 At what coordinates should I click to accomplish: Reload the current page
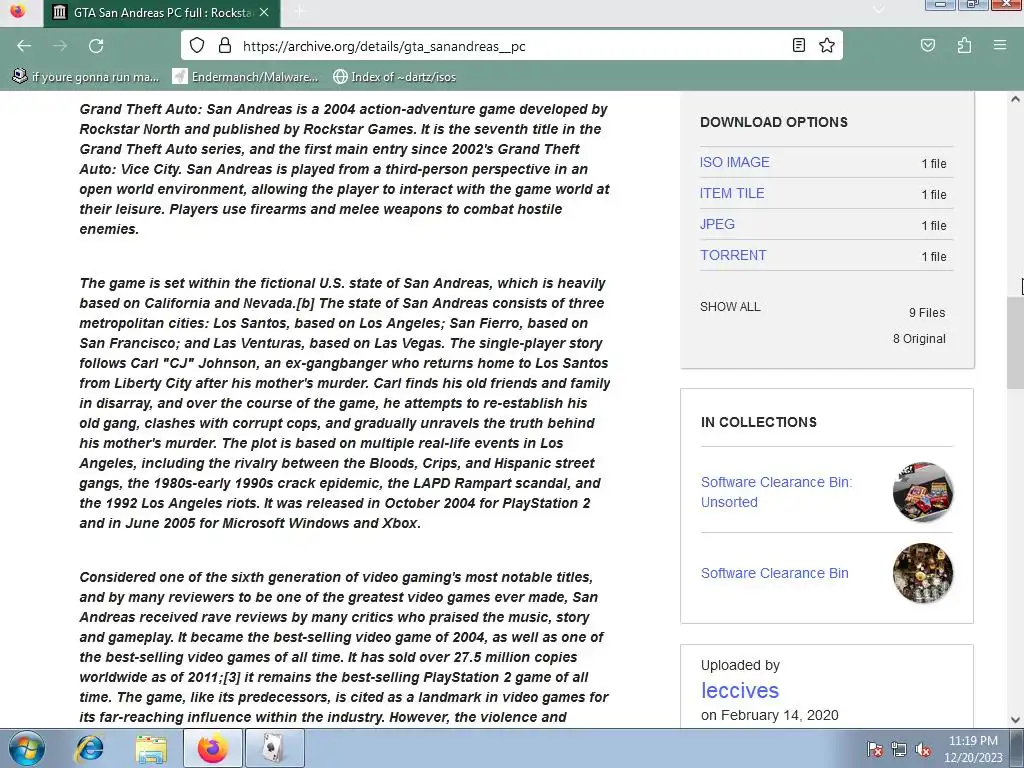coord(96,46)
